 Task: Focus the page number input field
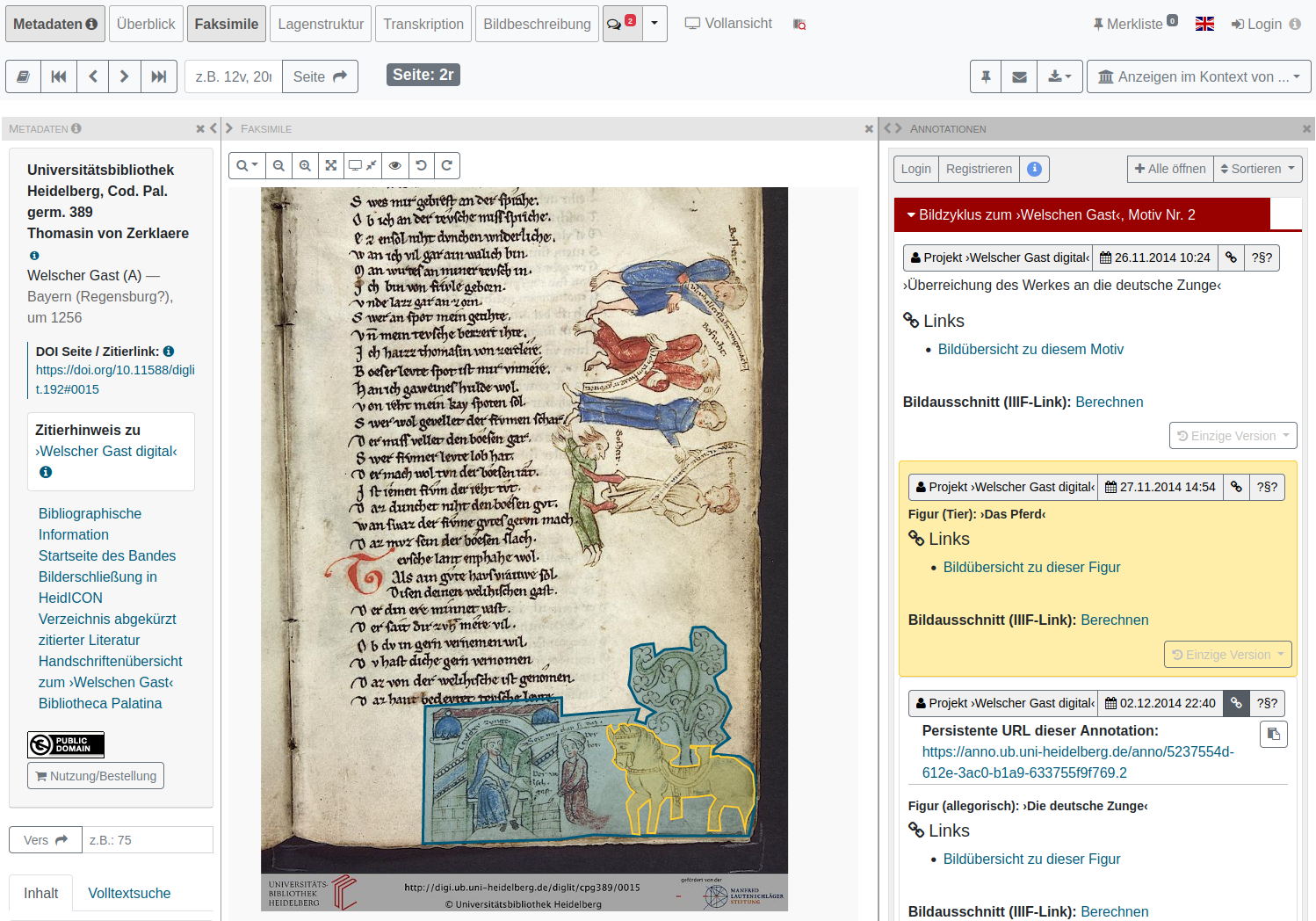pos(234,76)
